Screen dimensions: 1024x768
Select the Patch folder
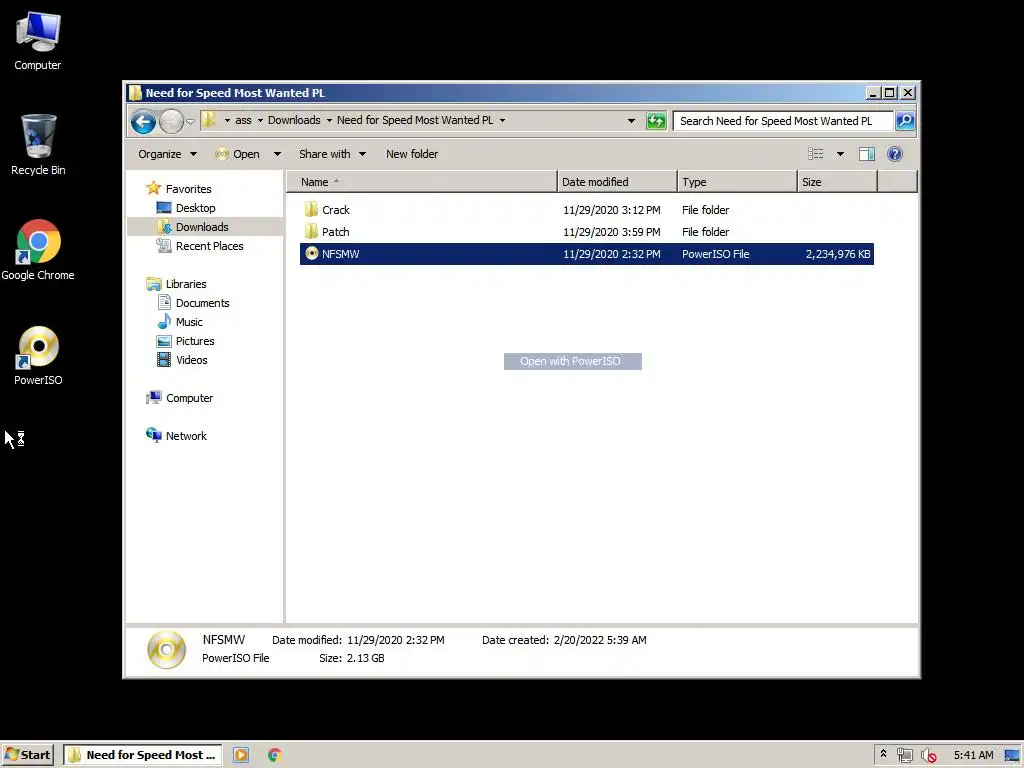(335, 232)
